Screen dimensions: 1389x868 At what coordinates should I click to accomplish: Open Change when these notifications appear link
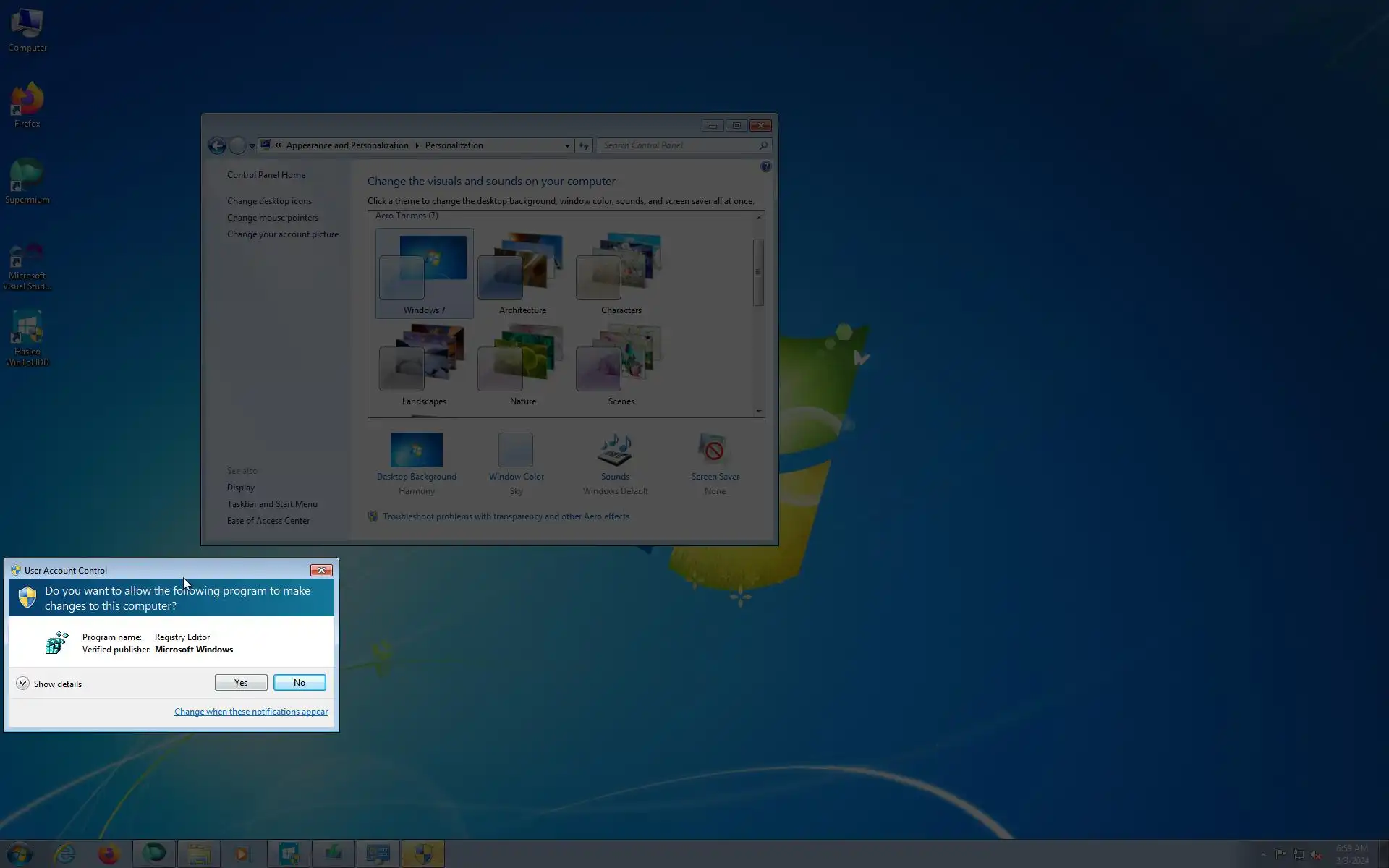tap(250, 712)
